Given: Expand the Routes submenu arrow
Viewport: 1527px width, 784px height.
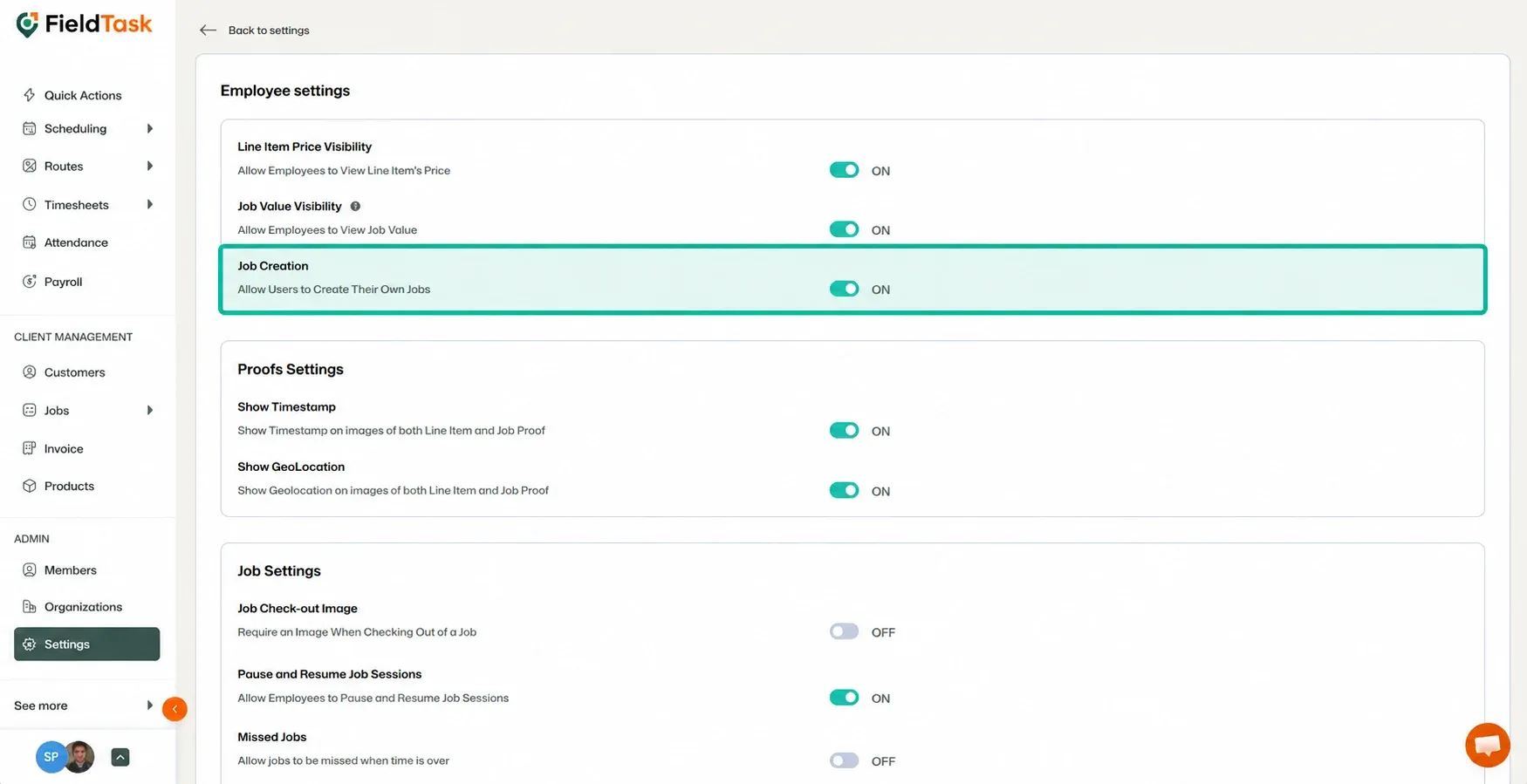Looking at the screenshot, I should pyautogui.click(x=150, y=166).
